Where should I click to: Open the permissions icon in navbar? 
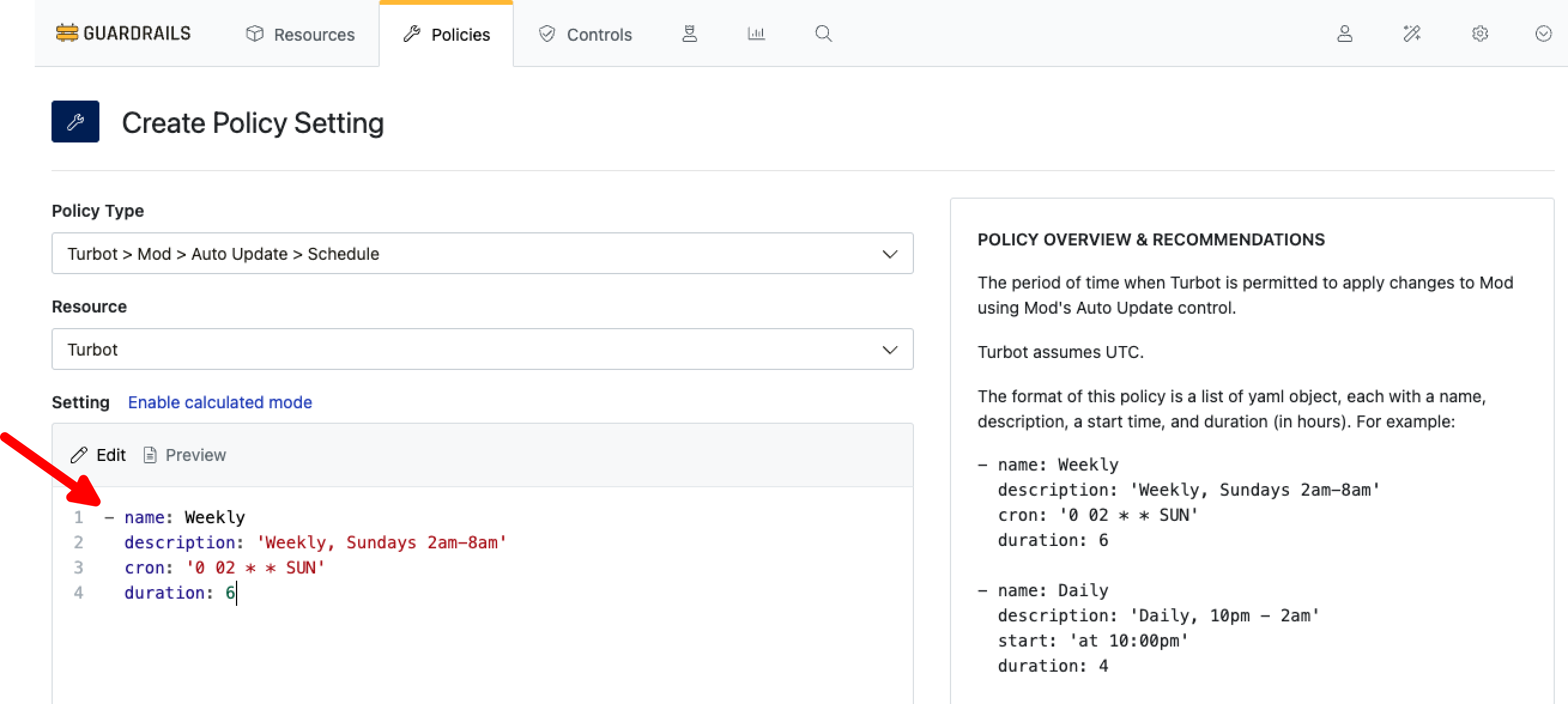point(689,34)
